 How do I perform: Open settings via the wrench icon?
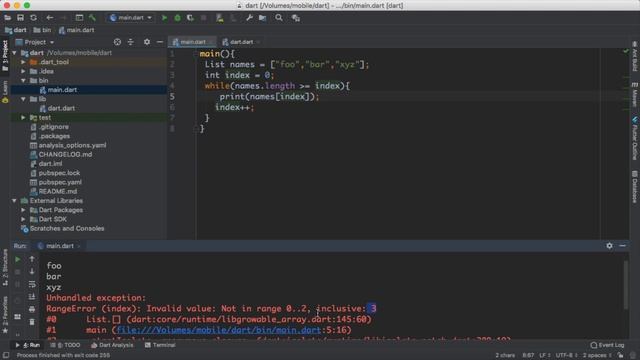249,18
